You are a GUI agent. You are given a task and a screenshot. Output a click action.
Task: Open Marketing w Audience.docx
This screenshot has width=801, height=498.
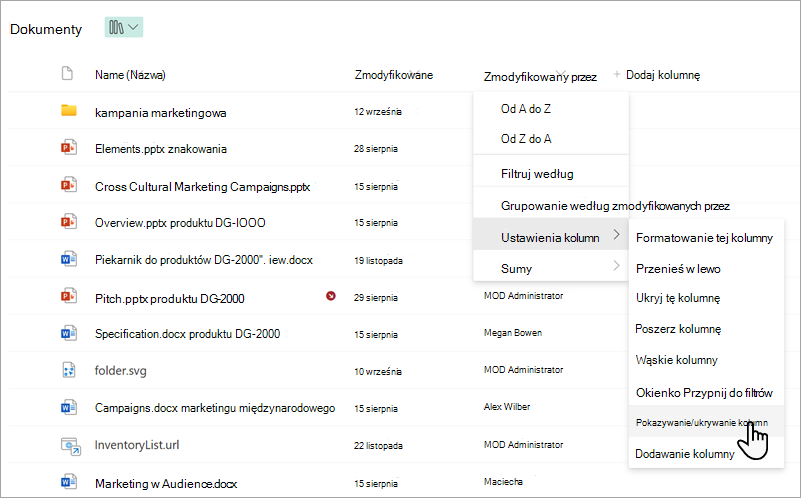coord(166,484)
